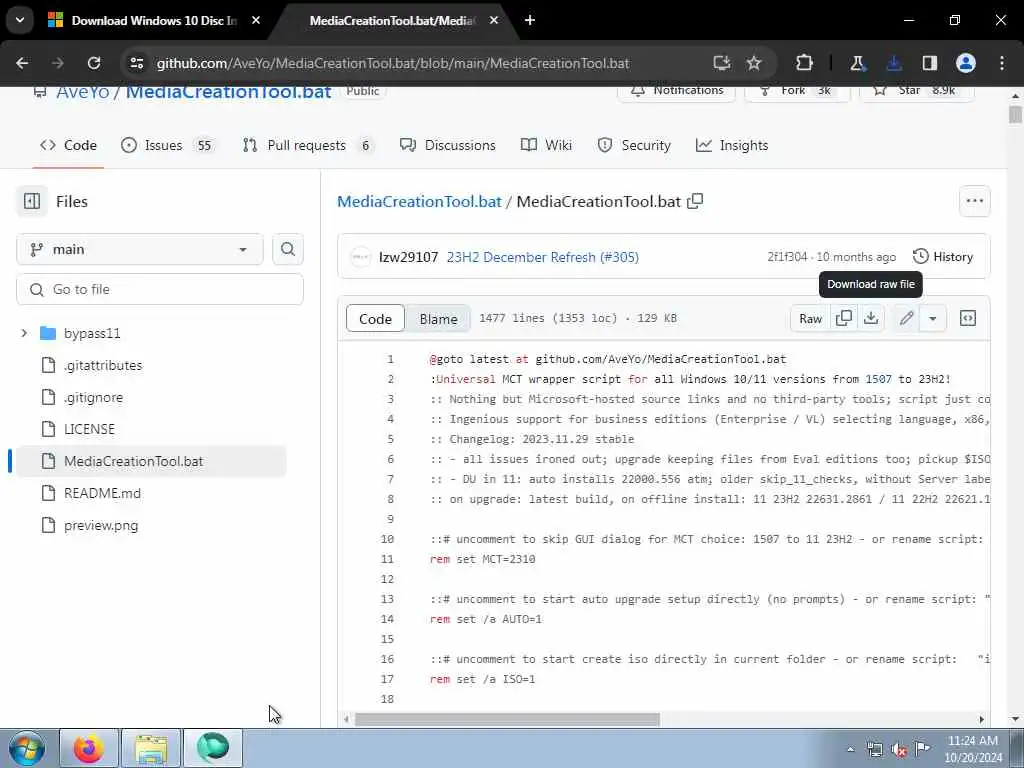Focus the Go to file field

click(160, 289)
